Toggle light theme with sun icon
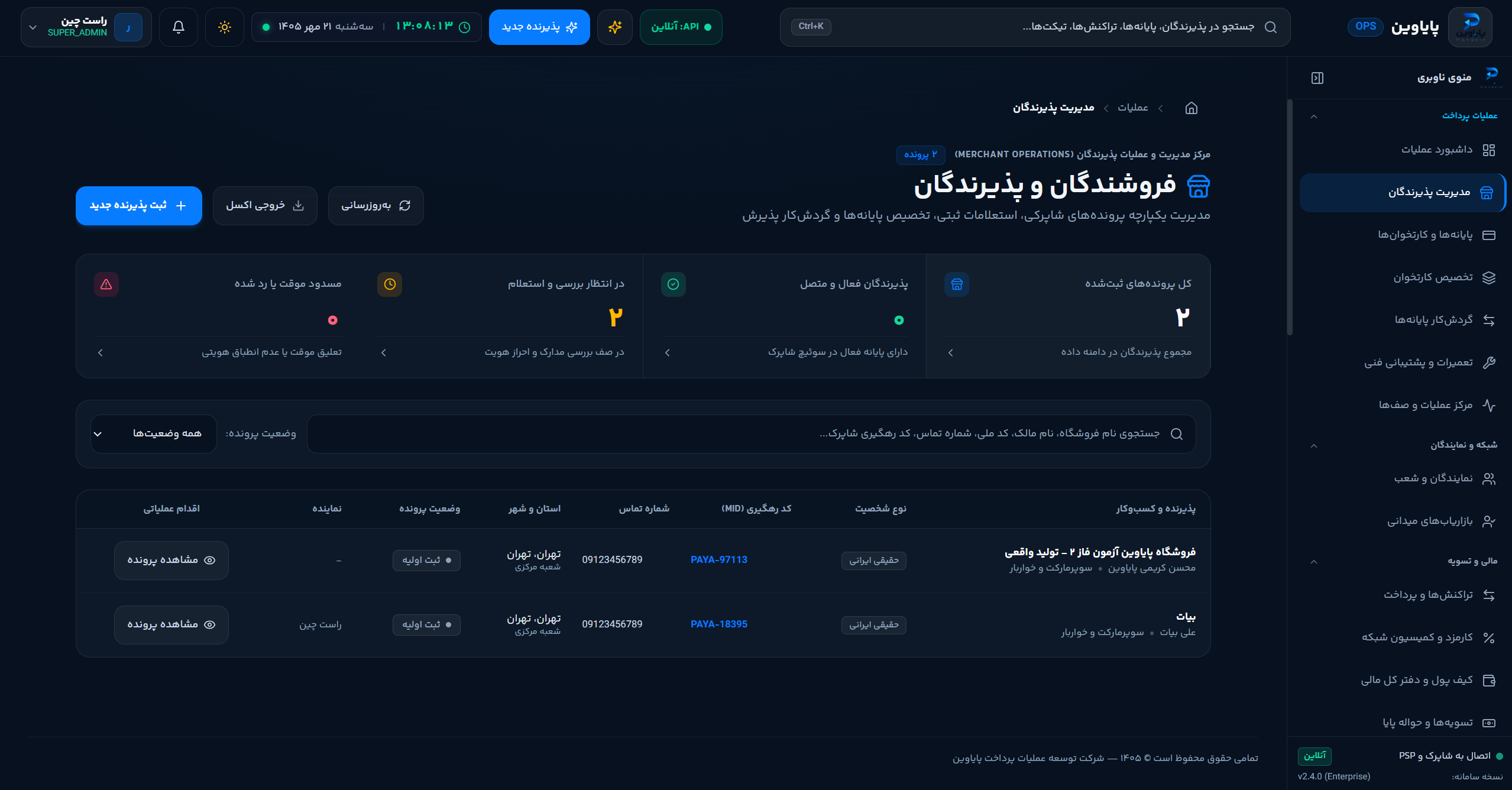Screen dimensions: 1512x790 225,27
